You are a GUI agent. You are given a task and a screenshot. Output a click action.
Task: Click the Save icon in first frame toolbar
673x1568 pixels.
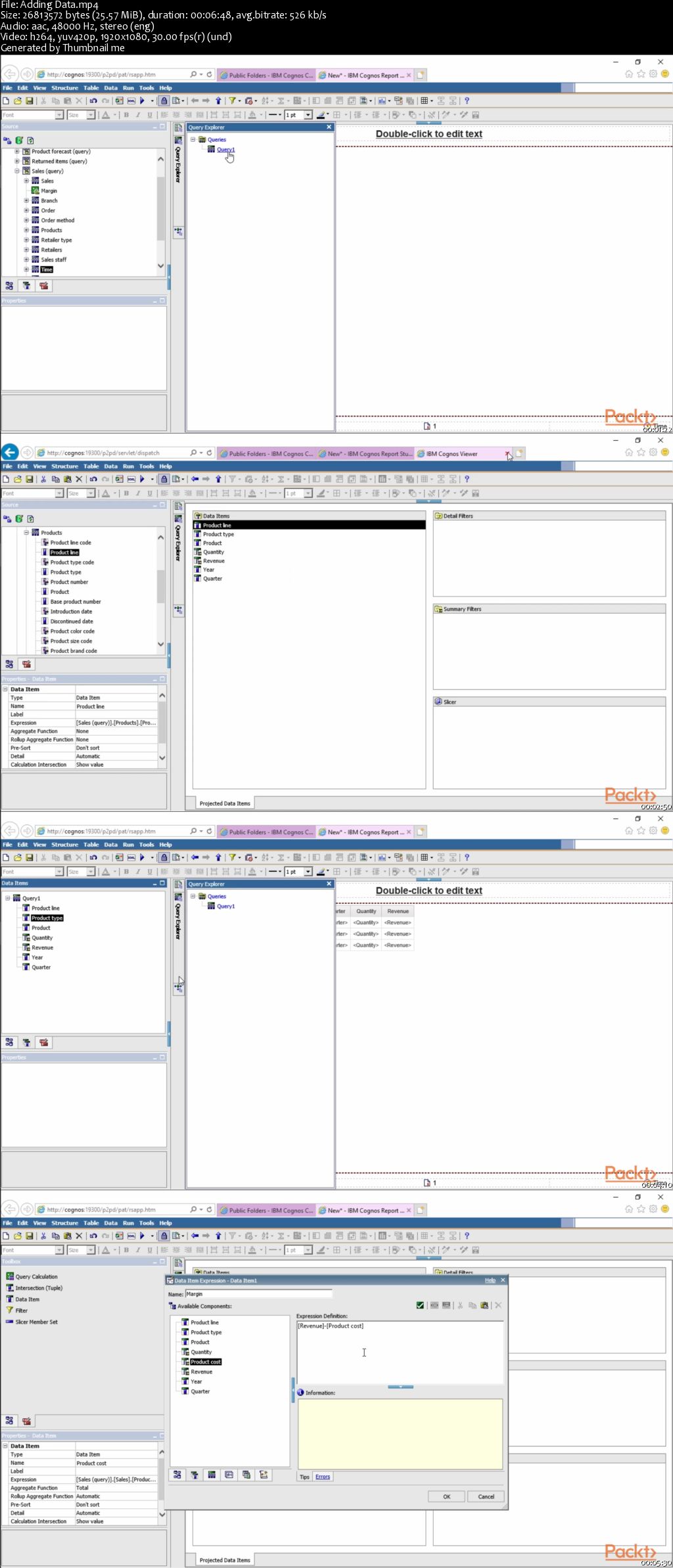[30, 101]
